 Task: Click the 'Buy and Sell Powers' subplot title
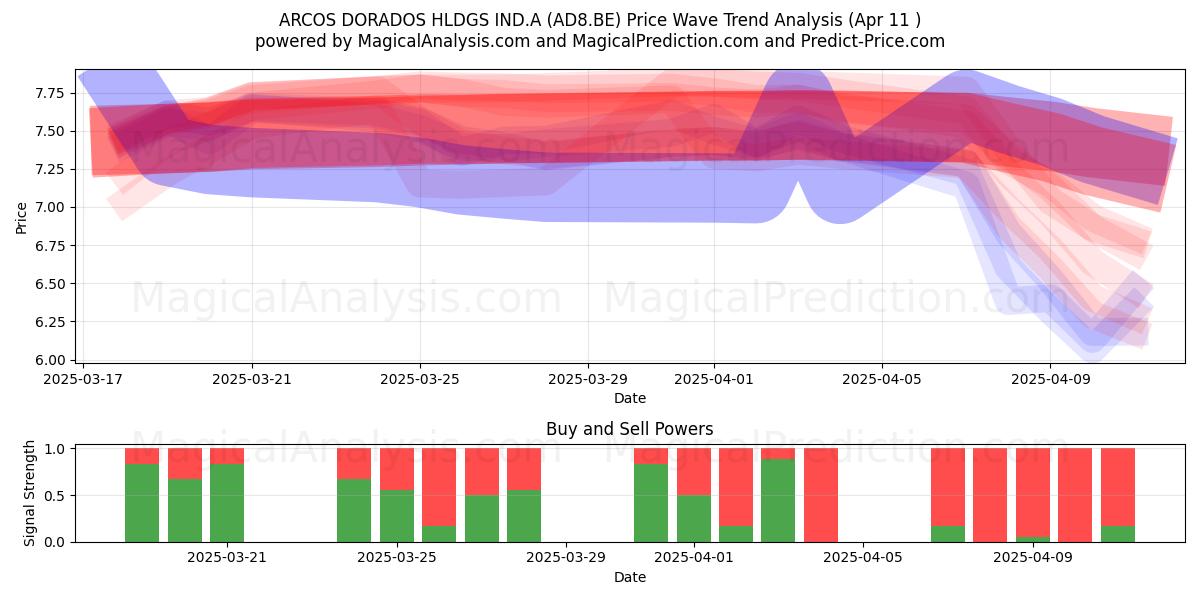[630, 429]
